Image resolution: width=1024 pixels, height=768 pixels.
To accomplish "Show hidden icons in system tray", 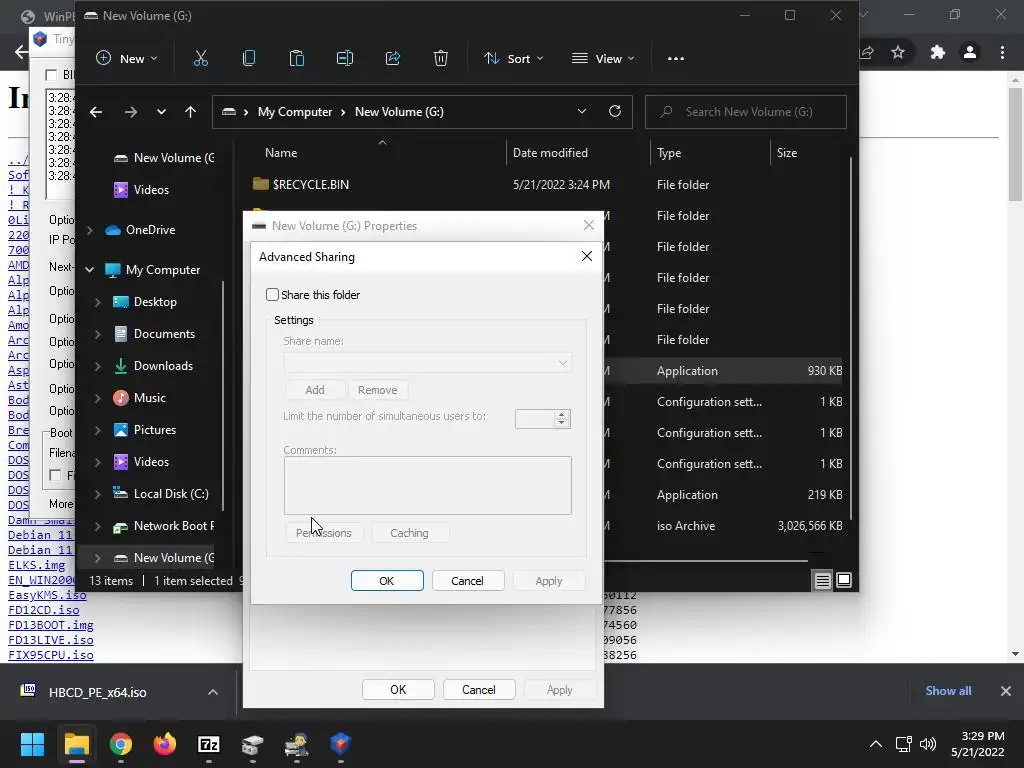I will [876, 744].
